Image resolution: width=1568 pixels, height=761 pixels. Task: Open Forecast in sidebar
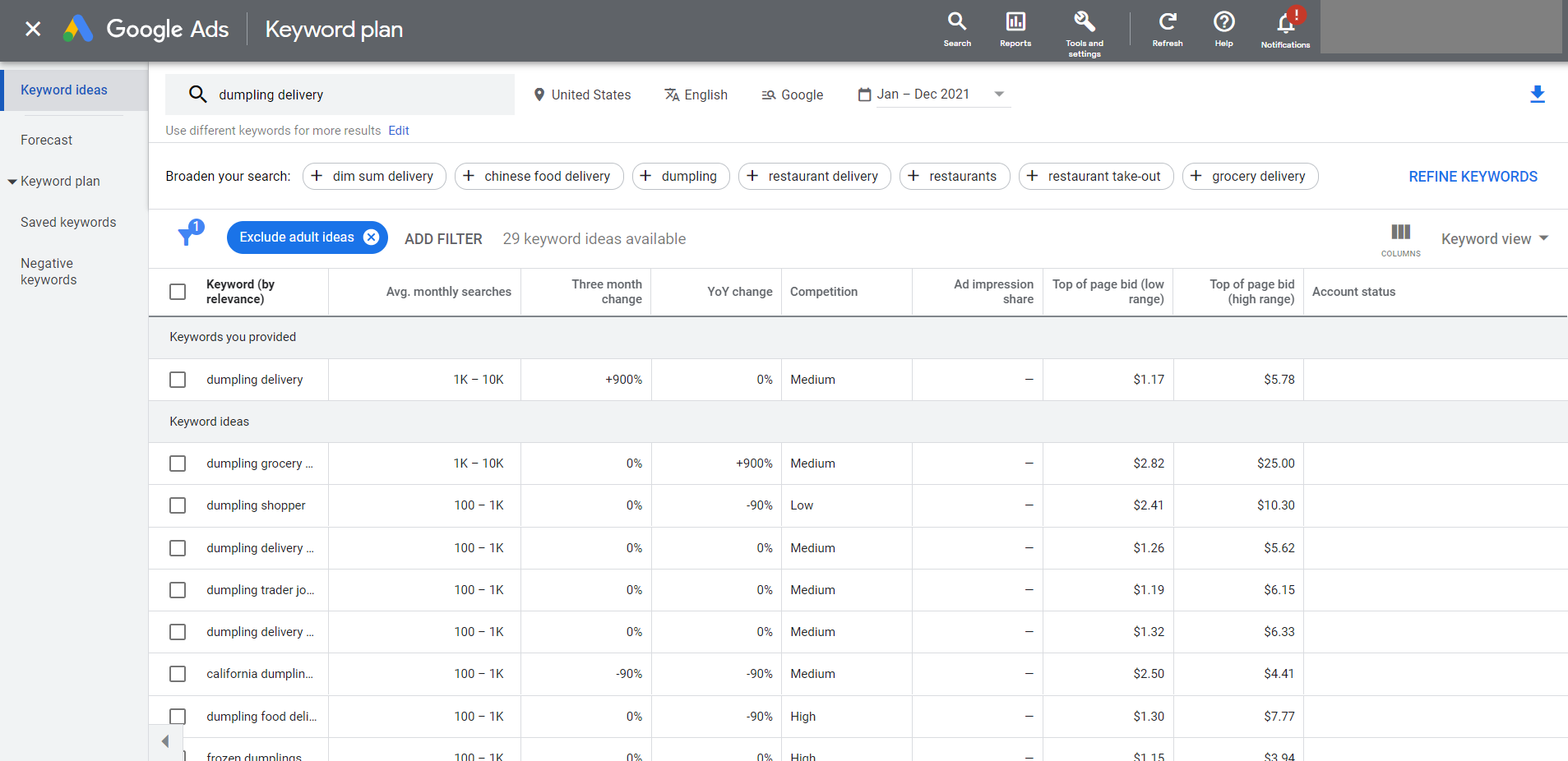click(x=47, y=141)
